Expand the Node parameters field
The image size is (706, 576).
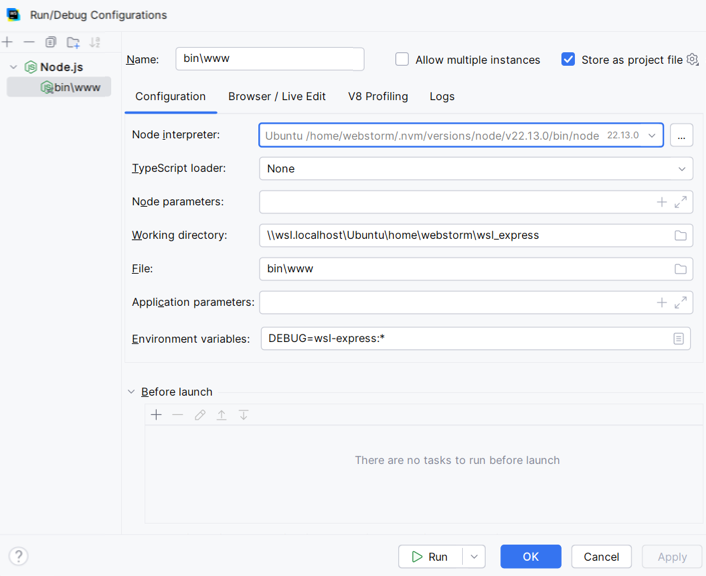click(681, 202)
